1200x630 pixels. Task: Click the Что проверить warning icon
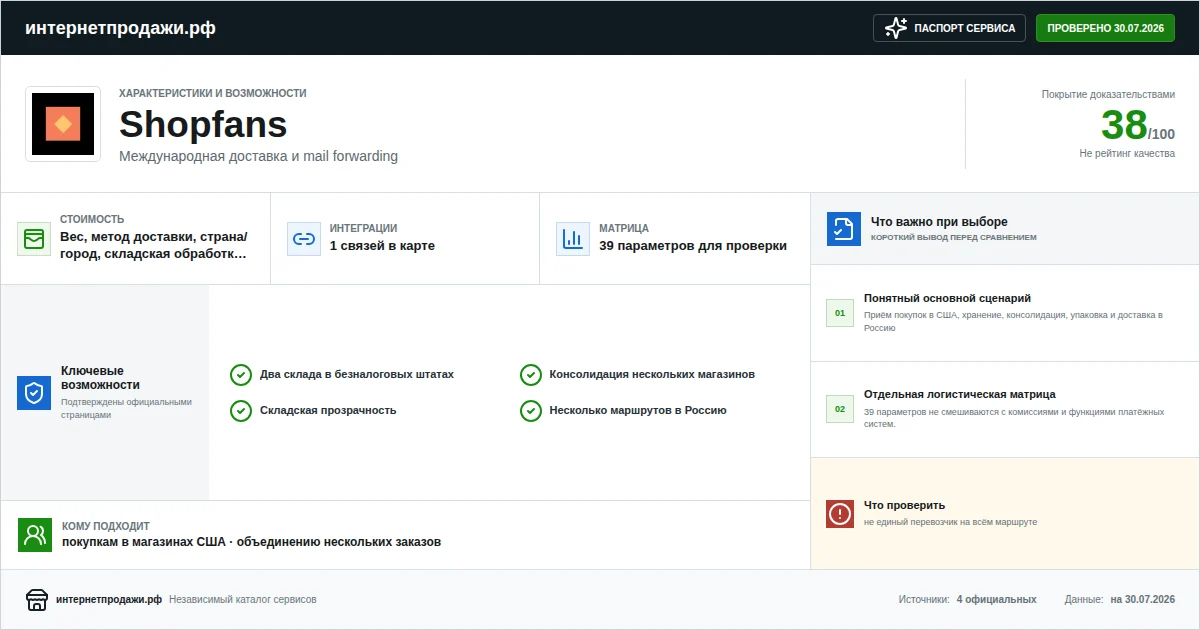[840, 514]
